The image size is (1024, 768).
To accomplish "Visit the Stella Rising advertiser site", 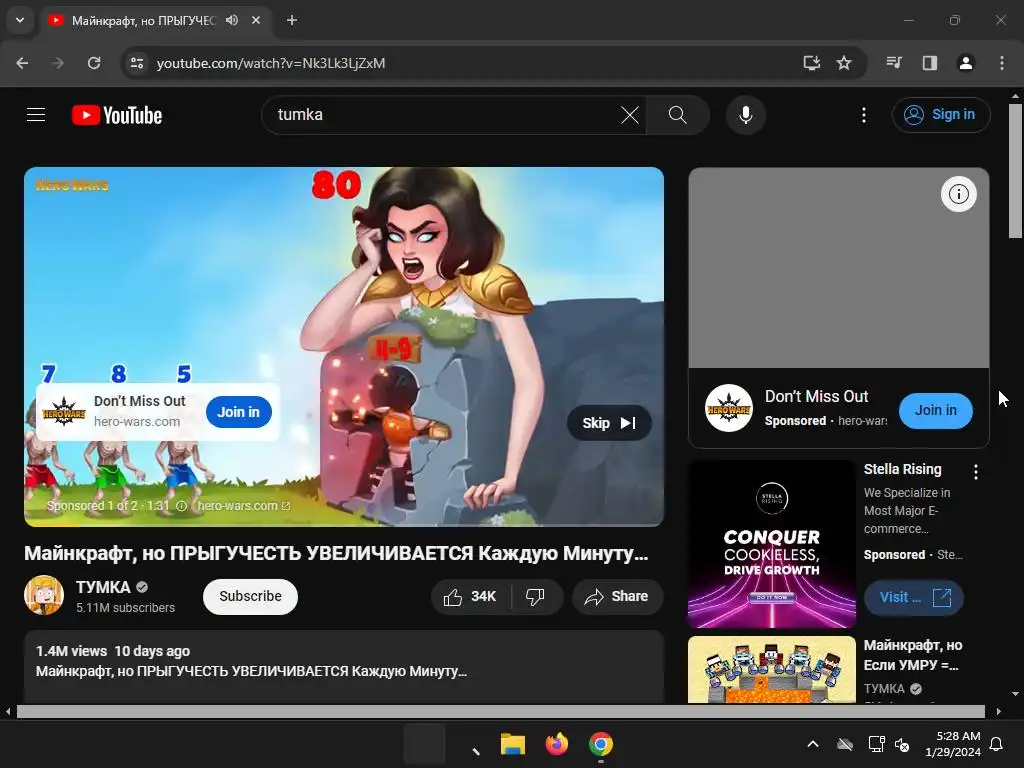I will coord(914,597).
